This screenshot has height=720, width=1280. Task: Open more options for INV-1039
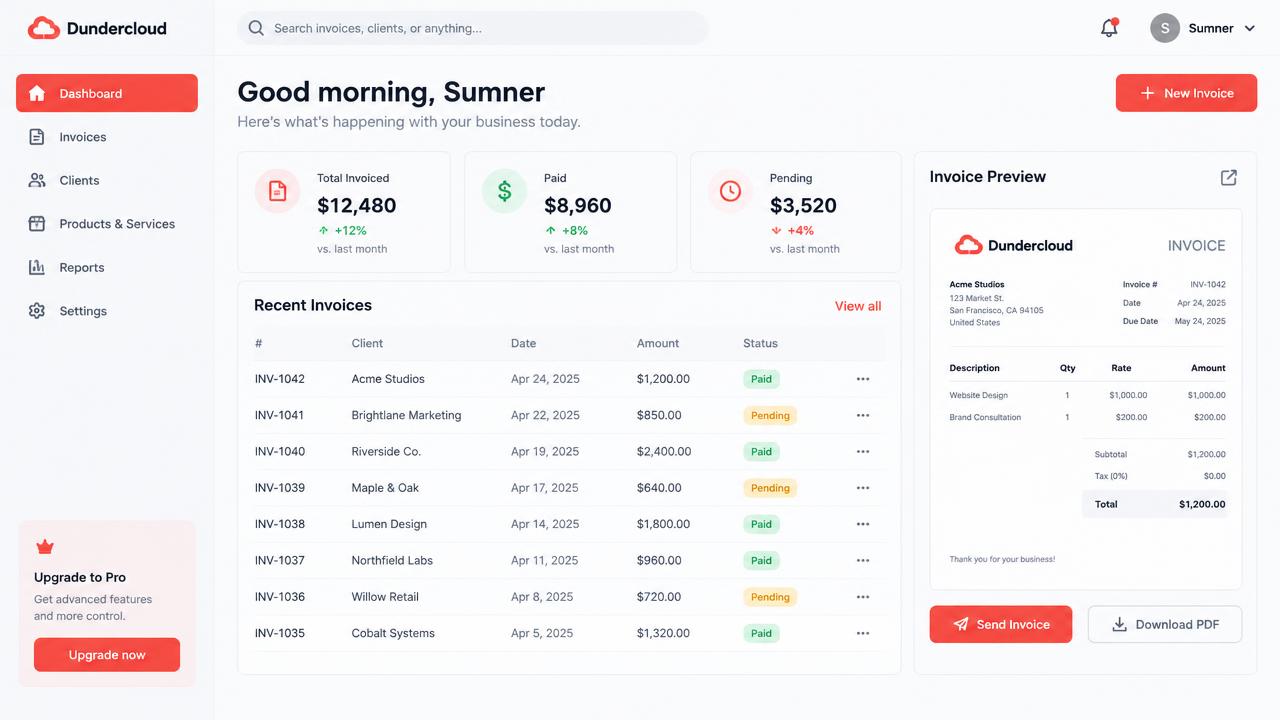coord(863,488)
